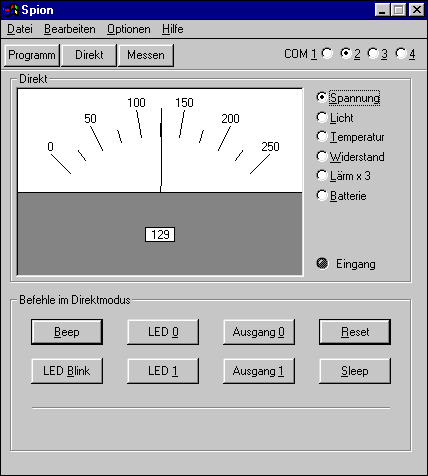Image resolution: width=428 pixels, height=476 pixels.
Task: Select COM port 3 radio button
Action: coord(373,53)
